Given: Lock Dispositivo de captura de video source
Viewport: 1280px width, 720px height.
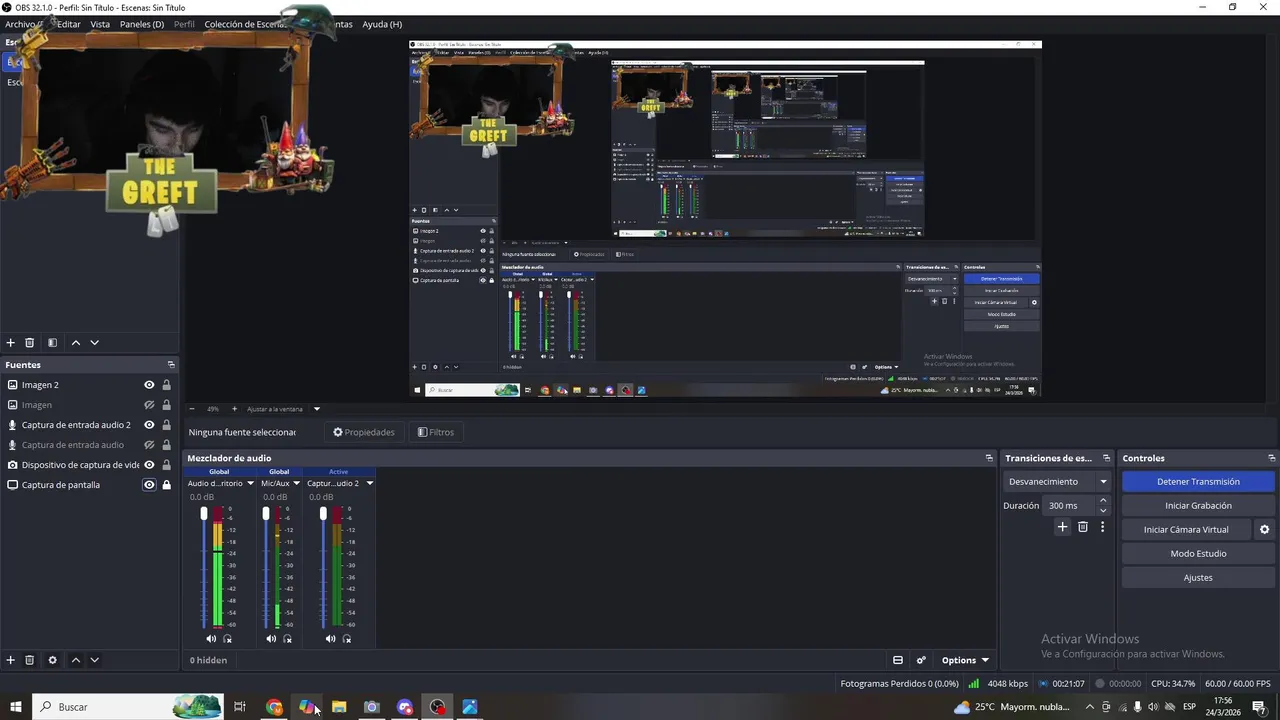Looking at the screenshot, I should 166,465.
